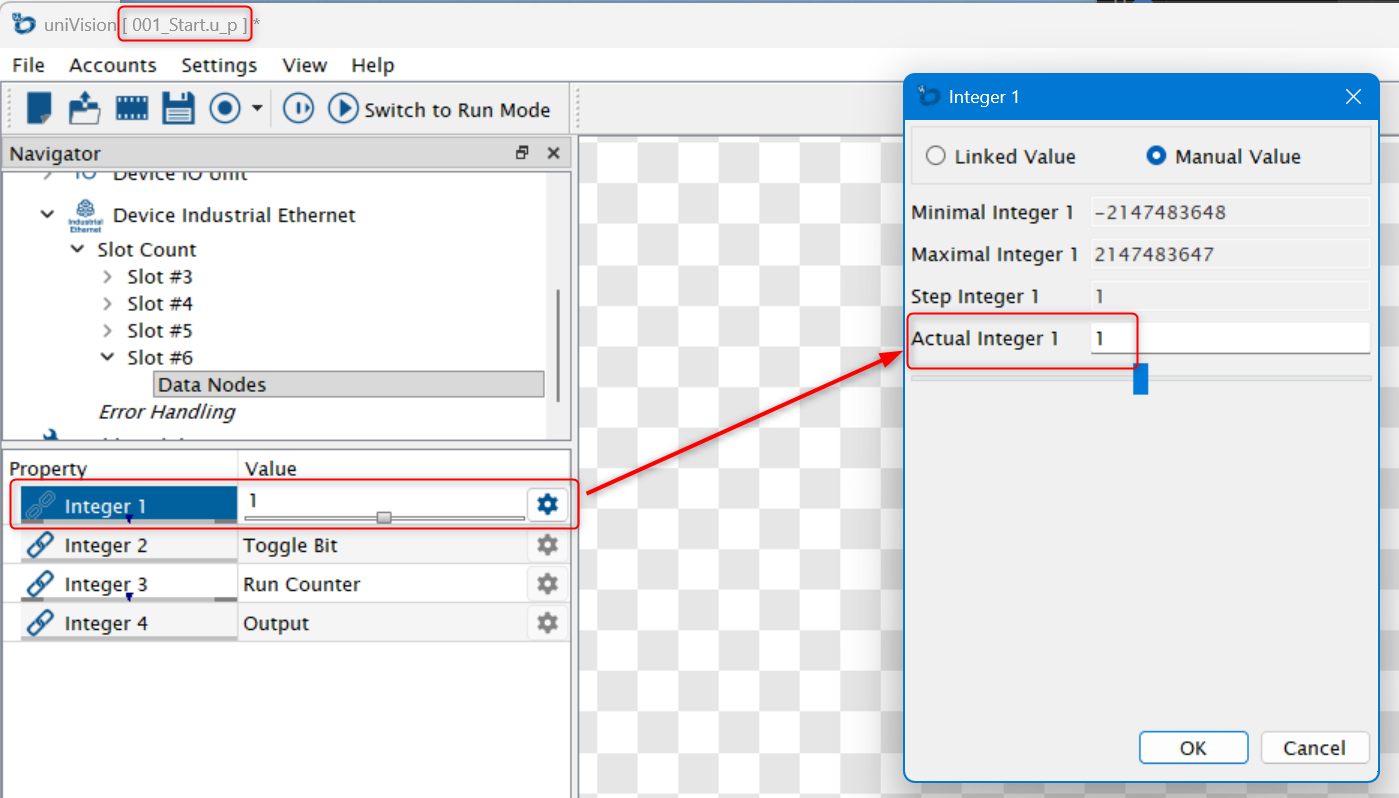The height and width of the screenshot is (798, 1399).
Task: Open settings gear for Integer 1
Action: (547, 505)
